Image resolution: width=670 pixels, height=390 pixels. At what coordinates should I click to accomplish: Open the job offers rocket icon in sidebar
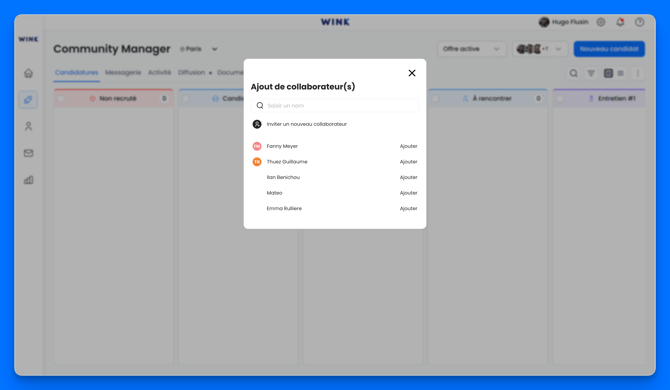click(28, 100)
